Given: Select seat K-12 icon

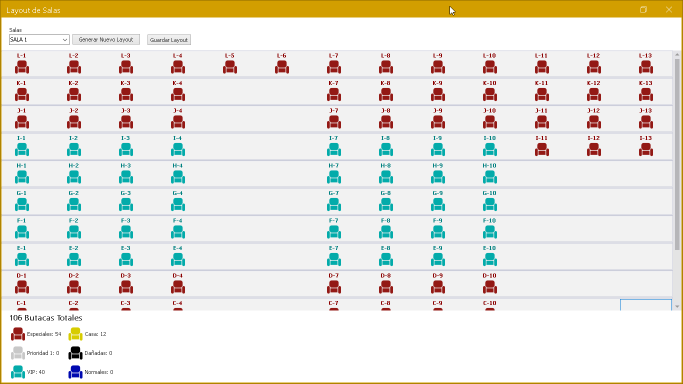Looking at the screenshot, I should pyautogui.click(x=594, y=94).
